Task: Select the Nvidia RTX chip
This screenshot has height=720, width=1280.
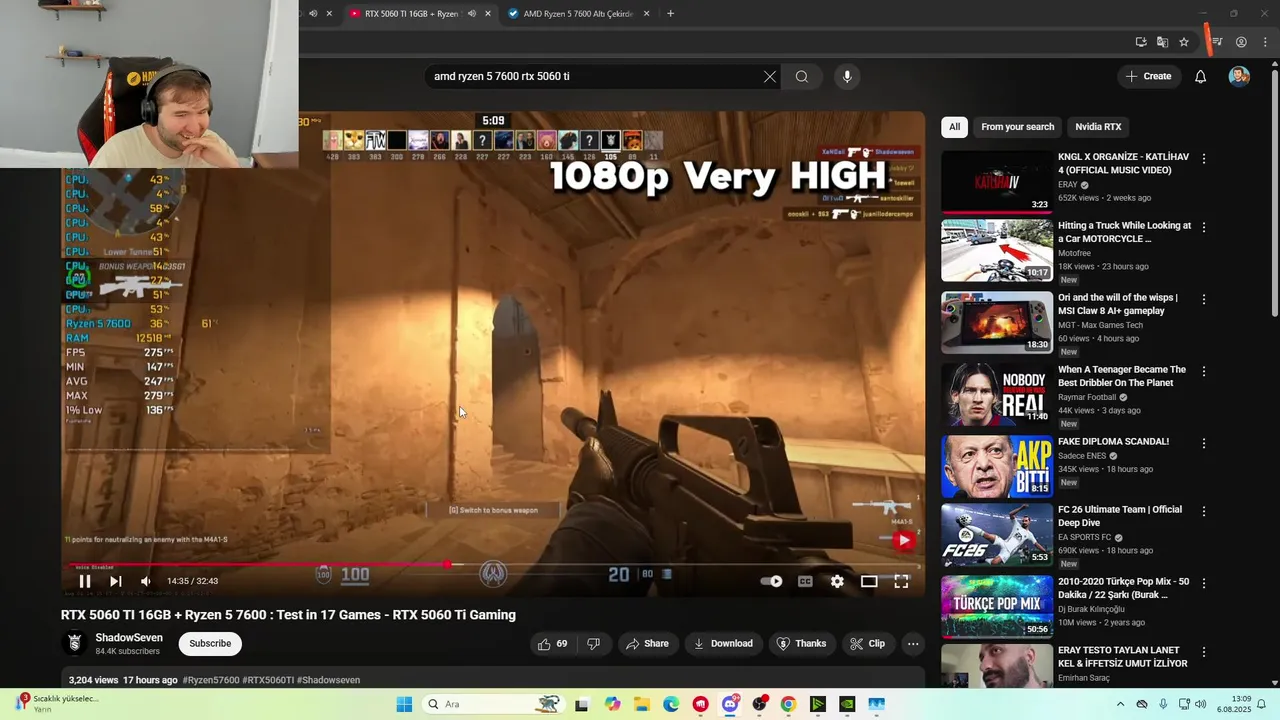Action: [x=1098, y=127]
